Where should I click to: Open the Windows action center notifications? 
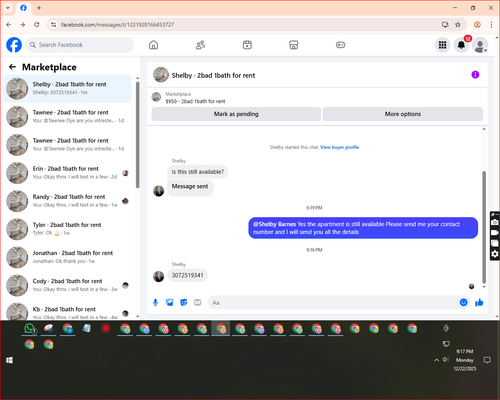(x=487, y=360)
